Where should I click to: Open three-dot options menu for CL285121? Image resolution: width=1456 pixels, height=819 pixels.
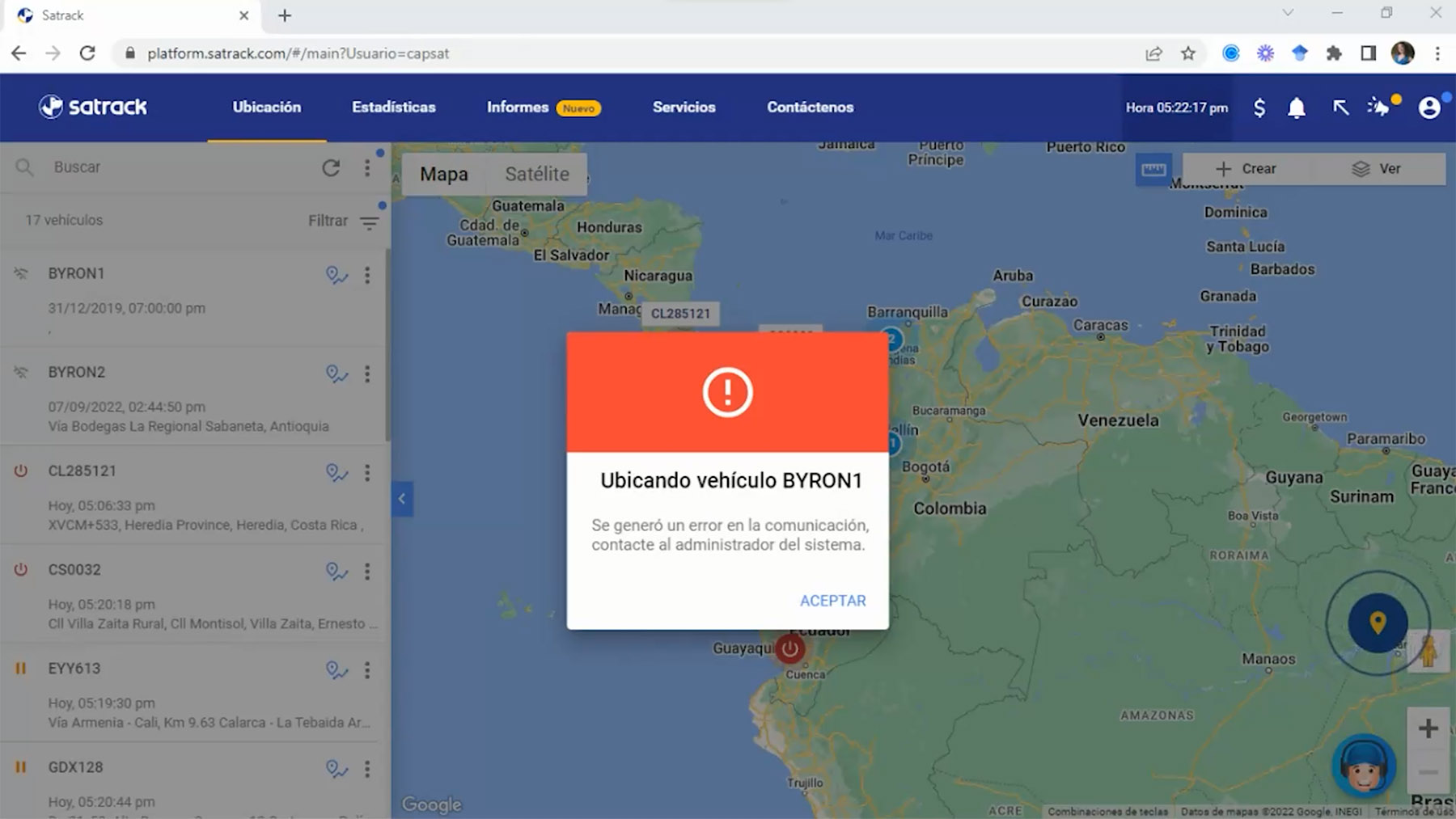click(x=367, y=473)
